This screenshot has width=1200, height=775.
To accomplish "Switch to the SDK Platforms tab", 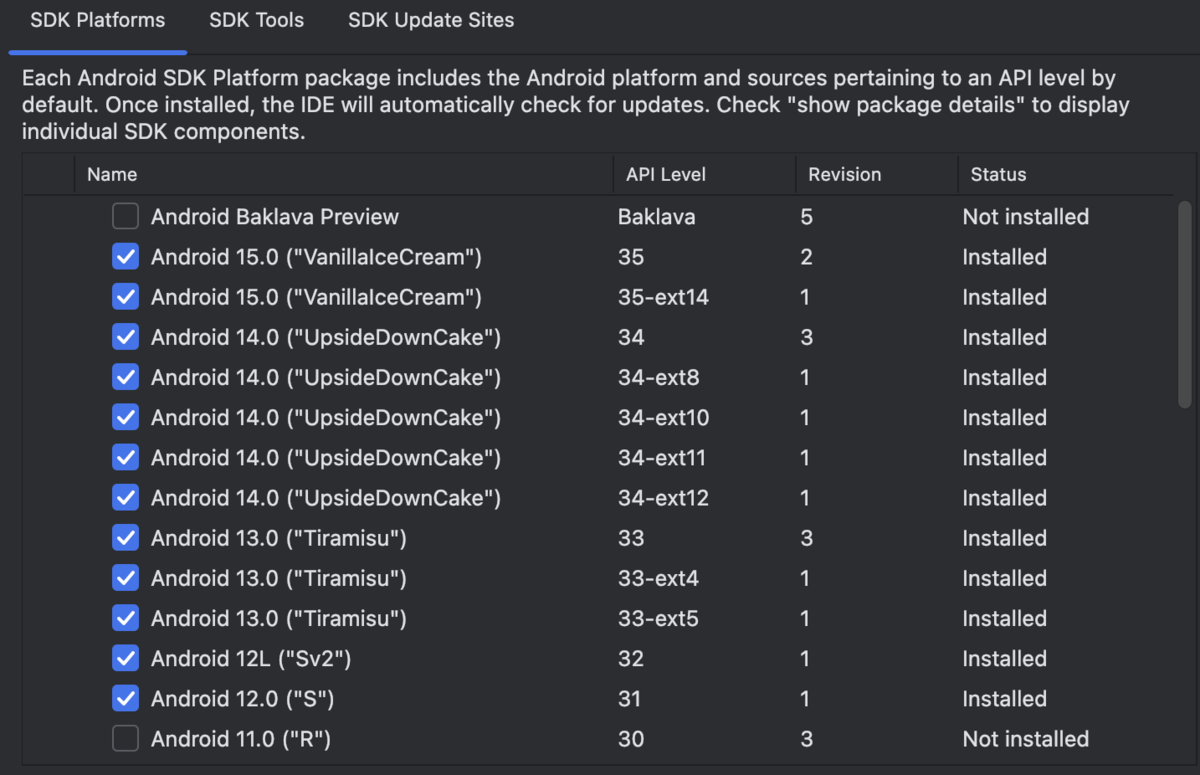I will [x=98, y=20].
